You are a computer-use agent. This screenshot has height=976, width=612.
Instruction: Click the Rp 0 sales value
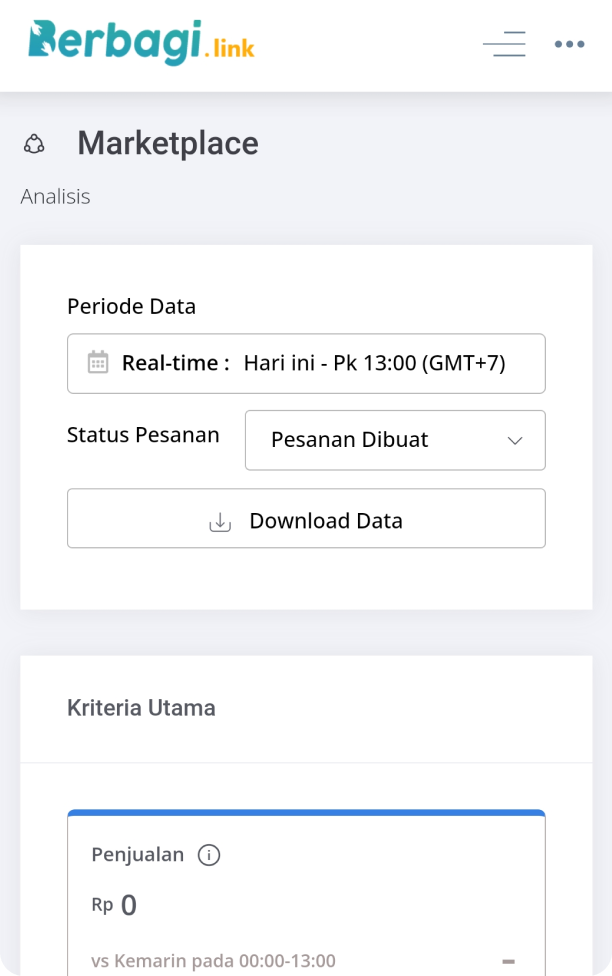point(115,905)
